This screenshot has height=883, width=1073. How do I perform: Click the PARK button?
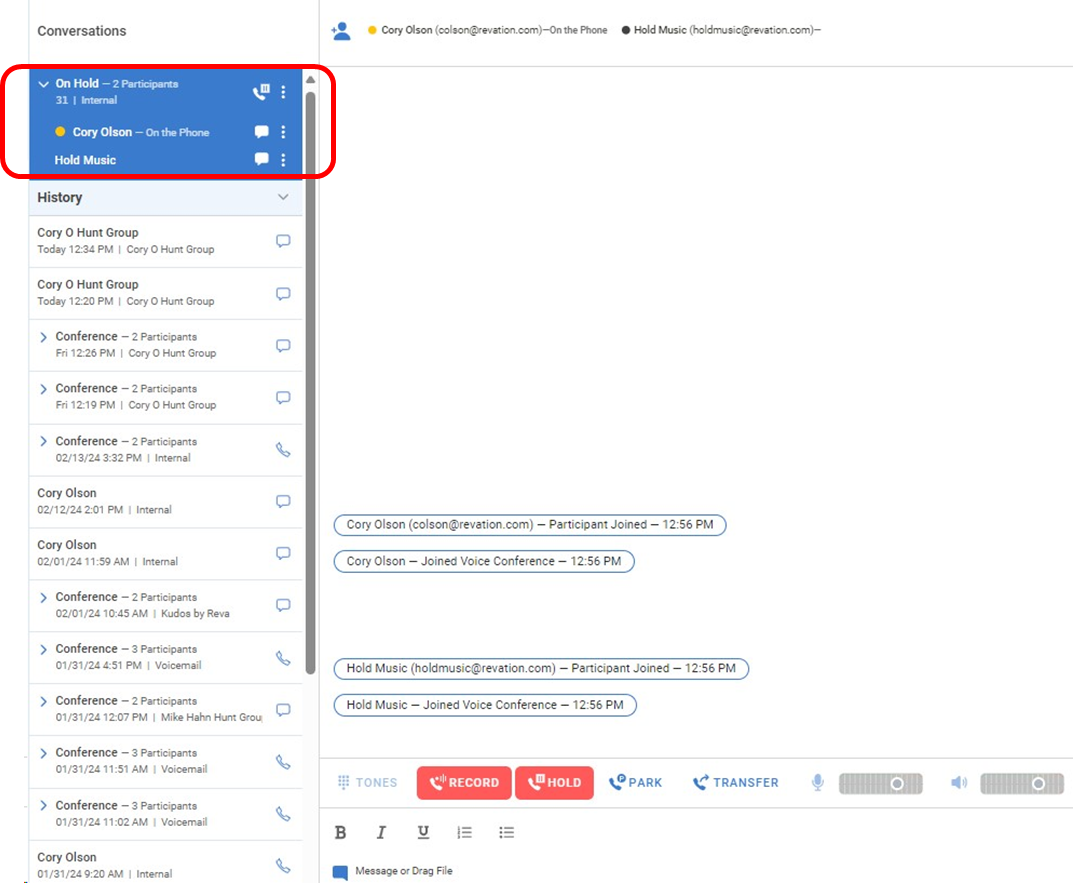tap(635, 783)
